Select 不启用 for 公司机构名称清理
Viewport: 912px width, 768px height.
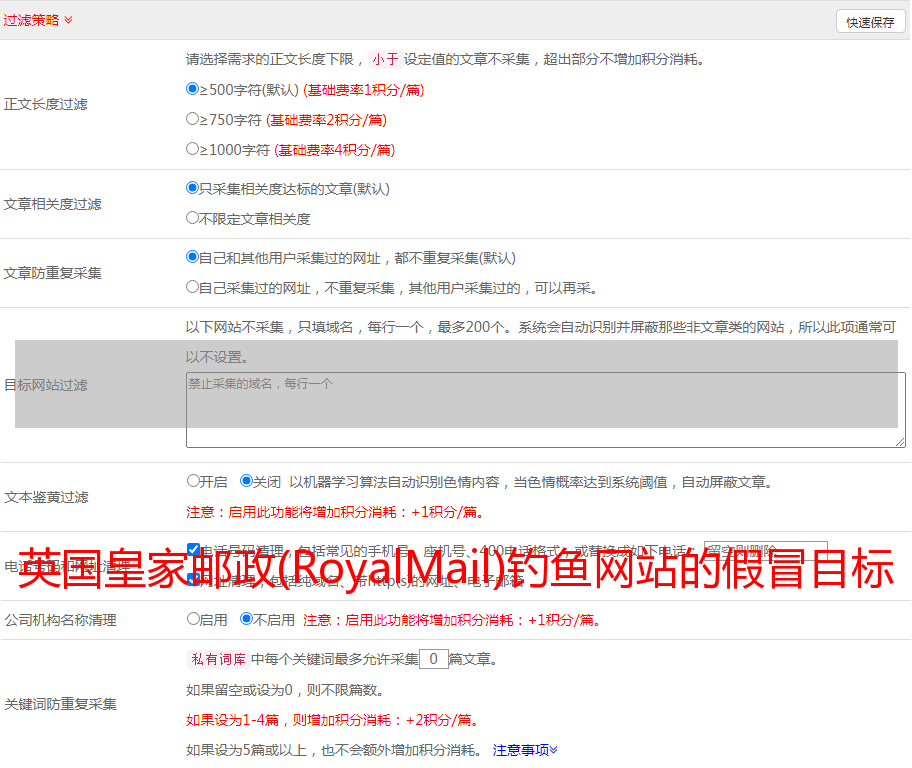click(247, 618)
